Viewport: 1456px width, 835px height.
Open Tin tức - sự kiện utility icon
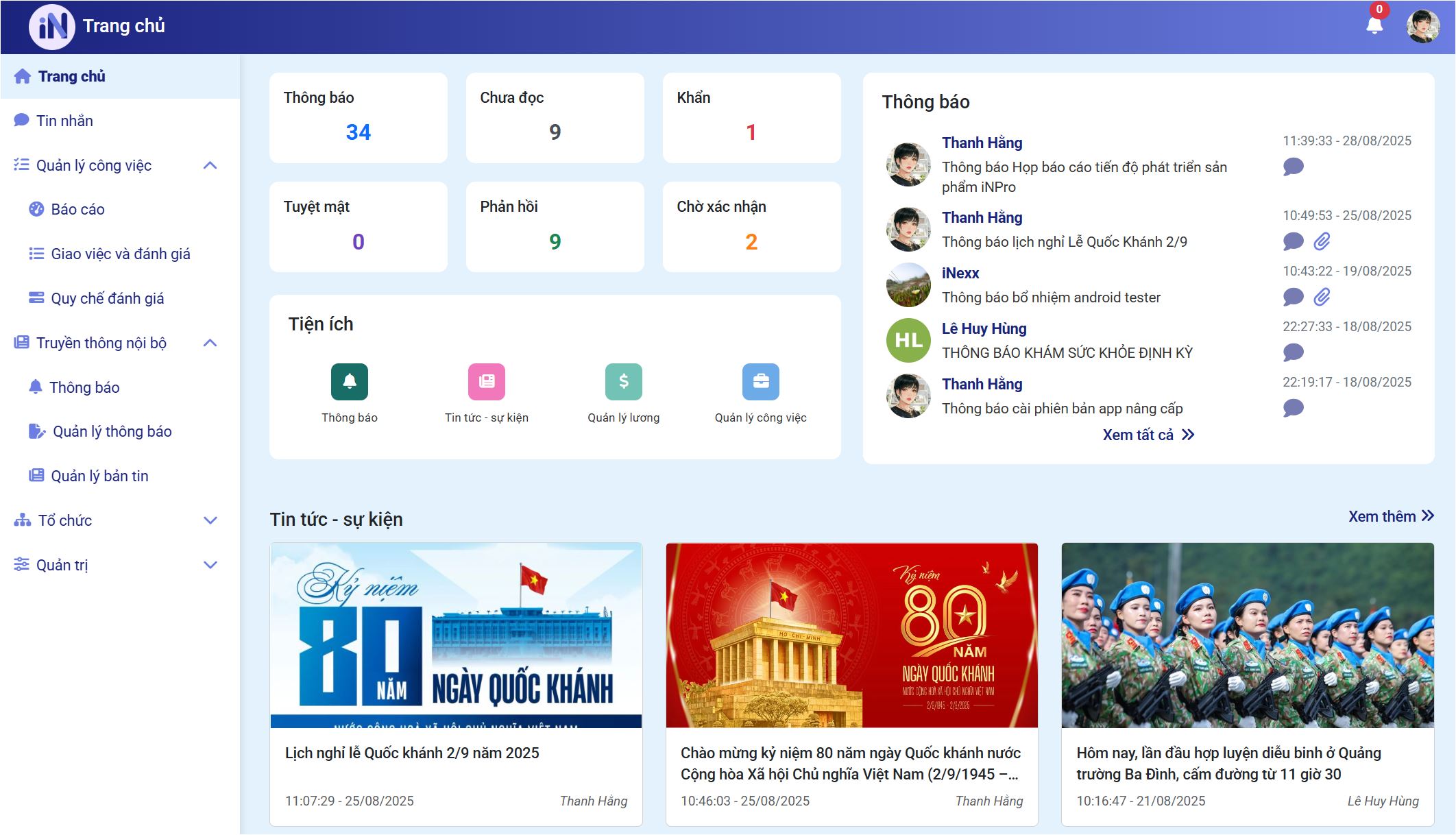(x=486, y=382)
